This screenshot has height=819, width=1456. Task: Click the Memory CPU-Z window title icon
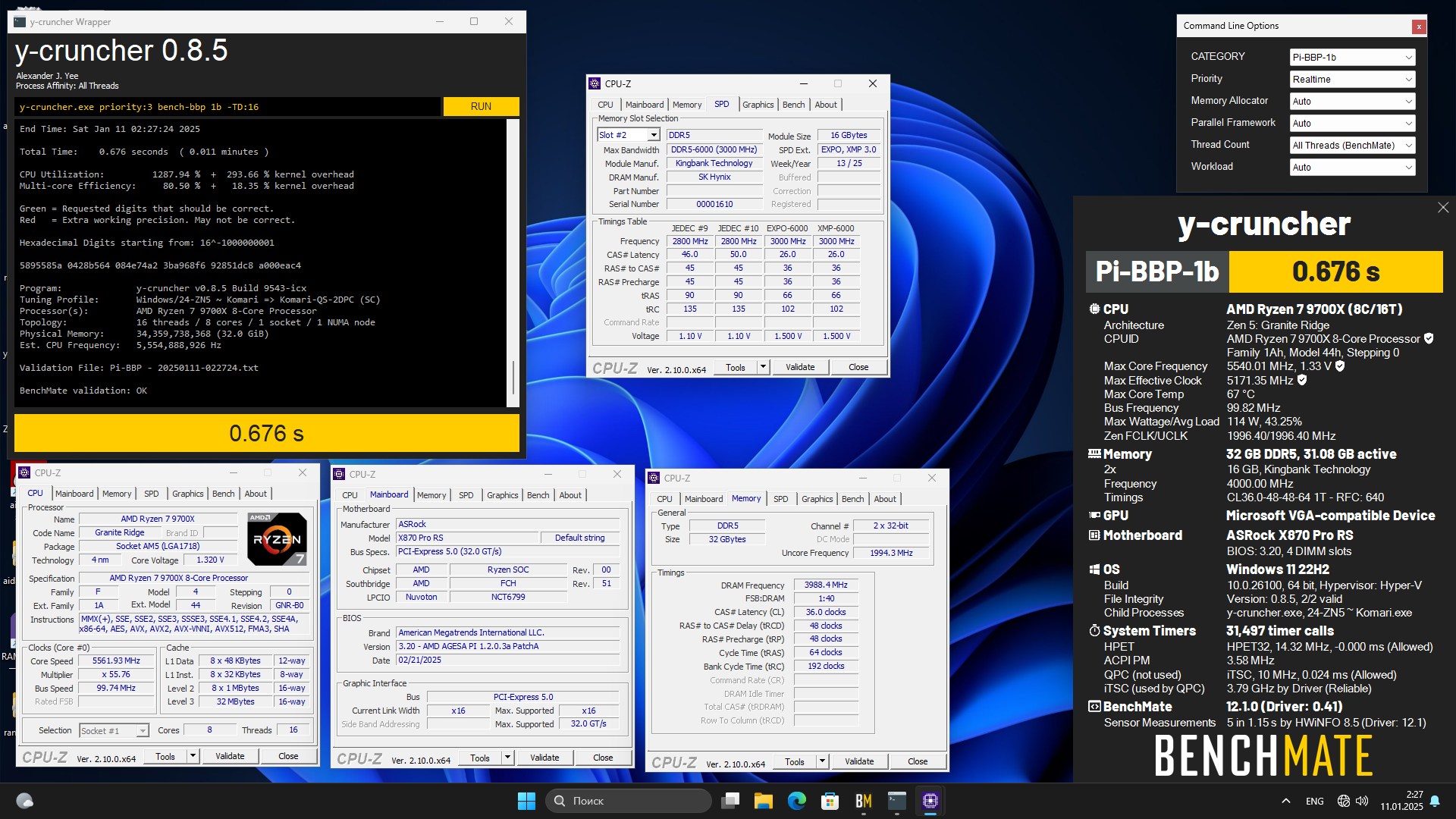click(x=654, y=478)
